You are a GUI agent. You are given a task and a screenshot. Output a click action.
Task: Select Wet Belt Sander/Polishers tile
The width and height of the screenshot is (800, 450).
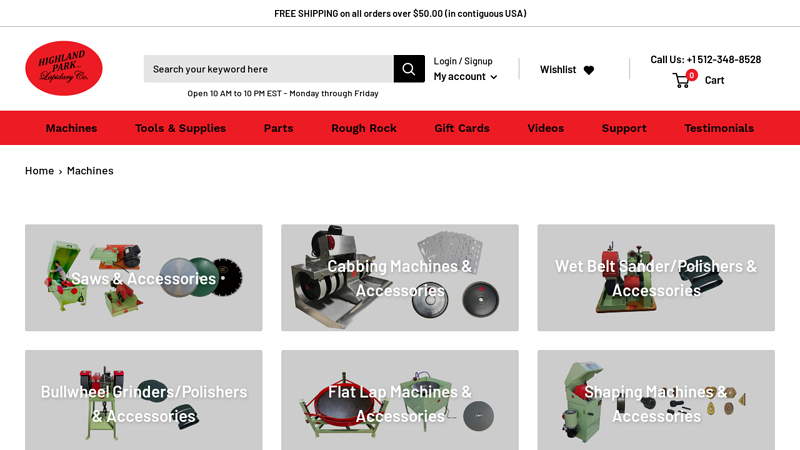tap(656, 278)
